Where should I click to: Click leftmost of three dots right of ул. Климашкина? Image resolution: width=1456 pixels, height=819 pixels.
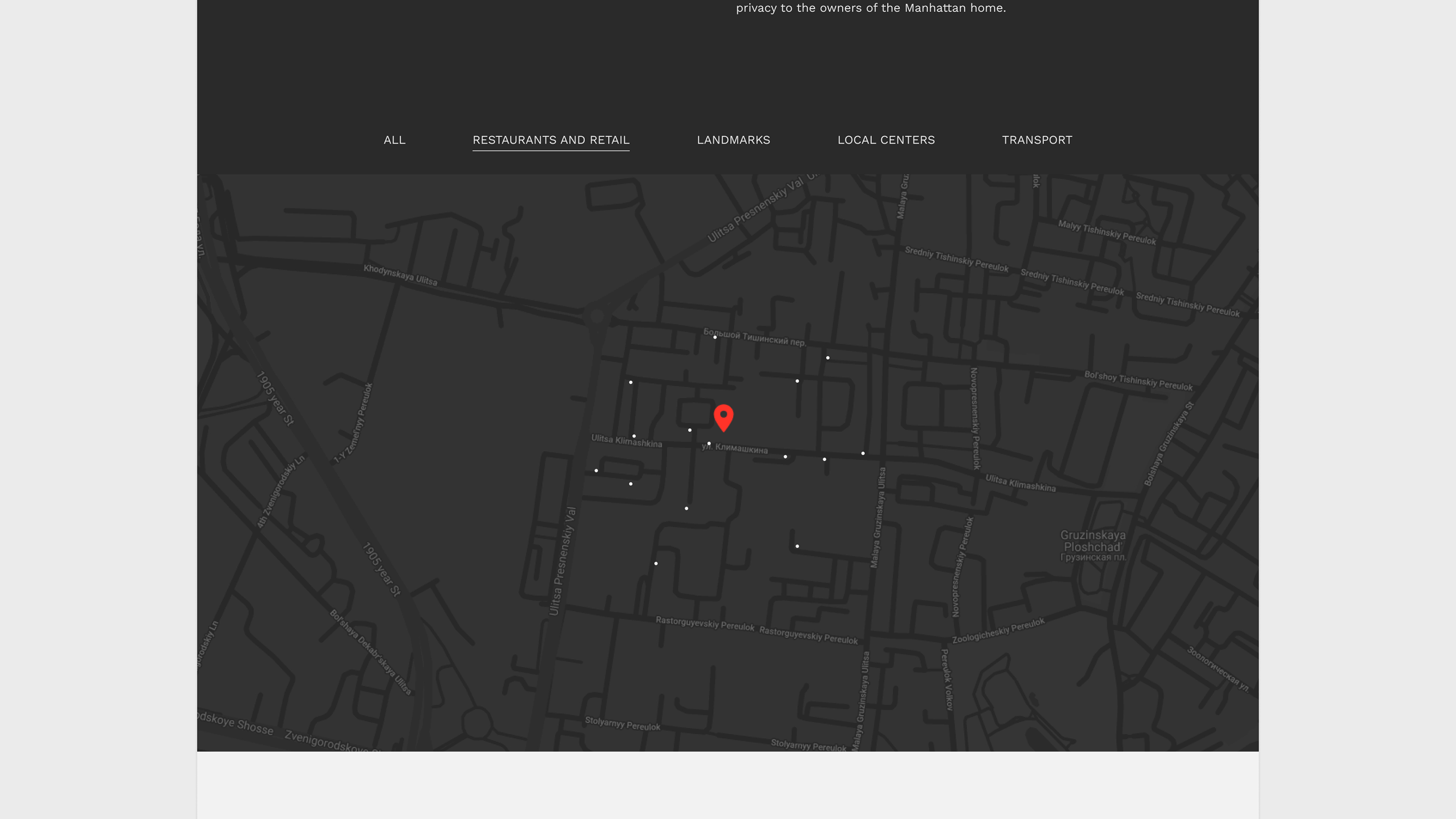(785, 457)
